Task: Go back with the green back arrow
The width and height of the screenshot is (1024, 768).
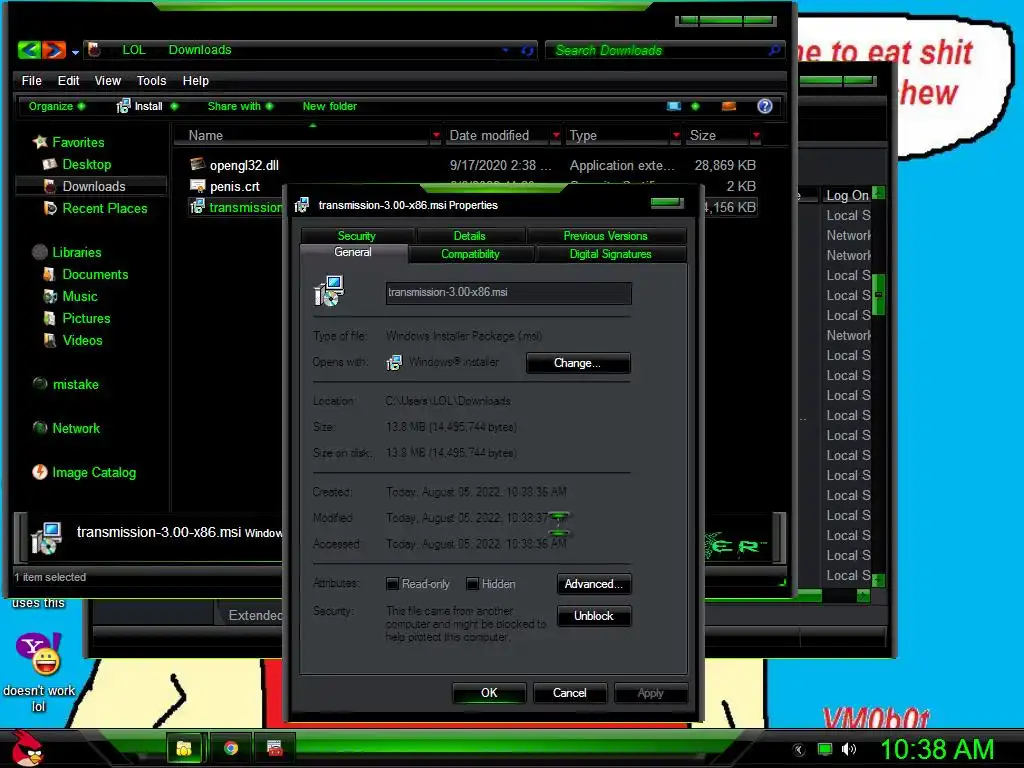Action: click(29, 50)
